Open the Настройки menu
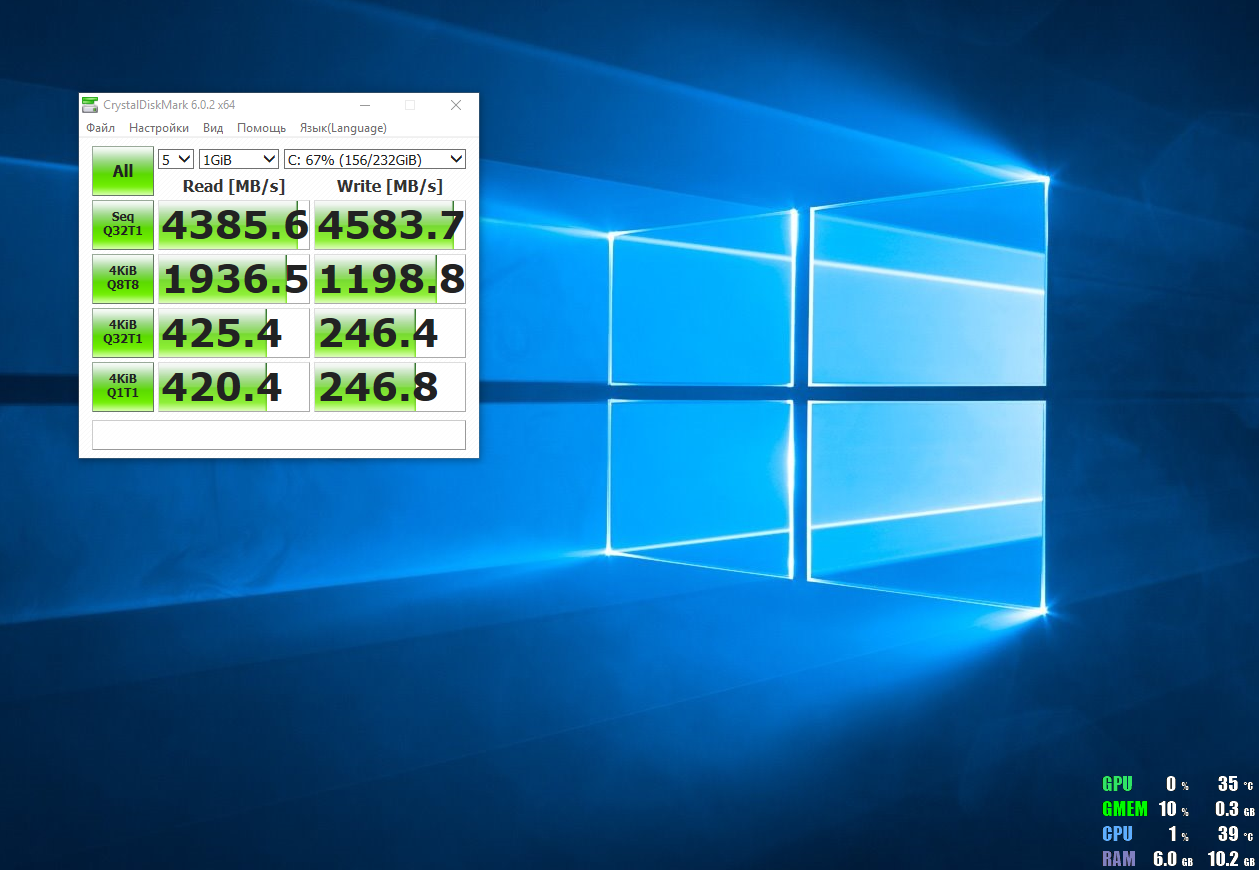1259x870 pixels. (x=159, y=128)
